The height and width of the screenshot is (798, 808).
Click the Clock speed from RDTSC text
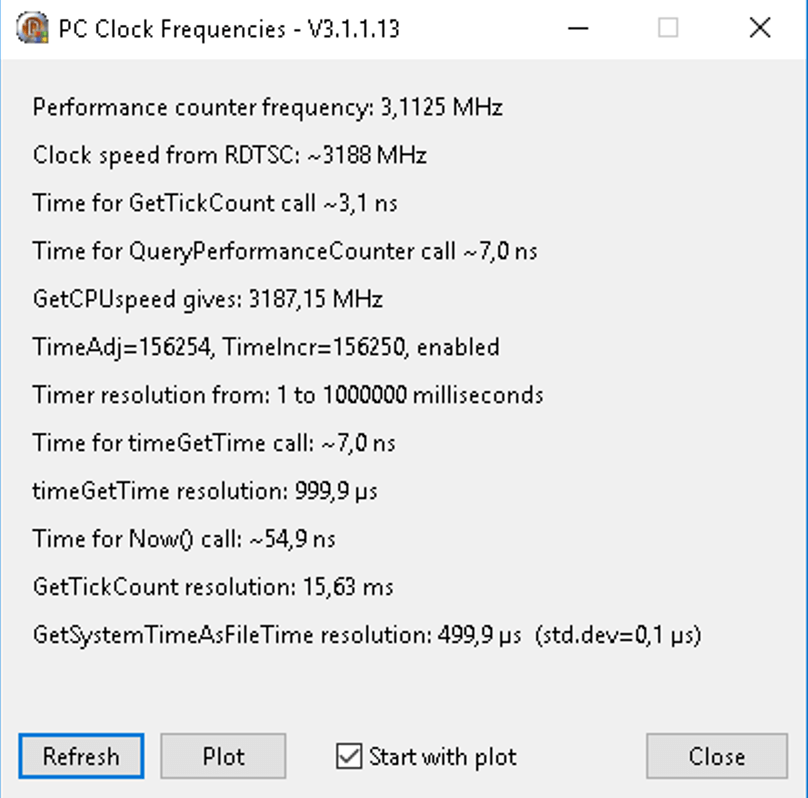[x=229, y=155]
